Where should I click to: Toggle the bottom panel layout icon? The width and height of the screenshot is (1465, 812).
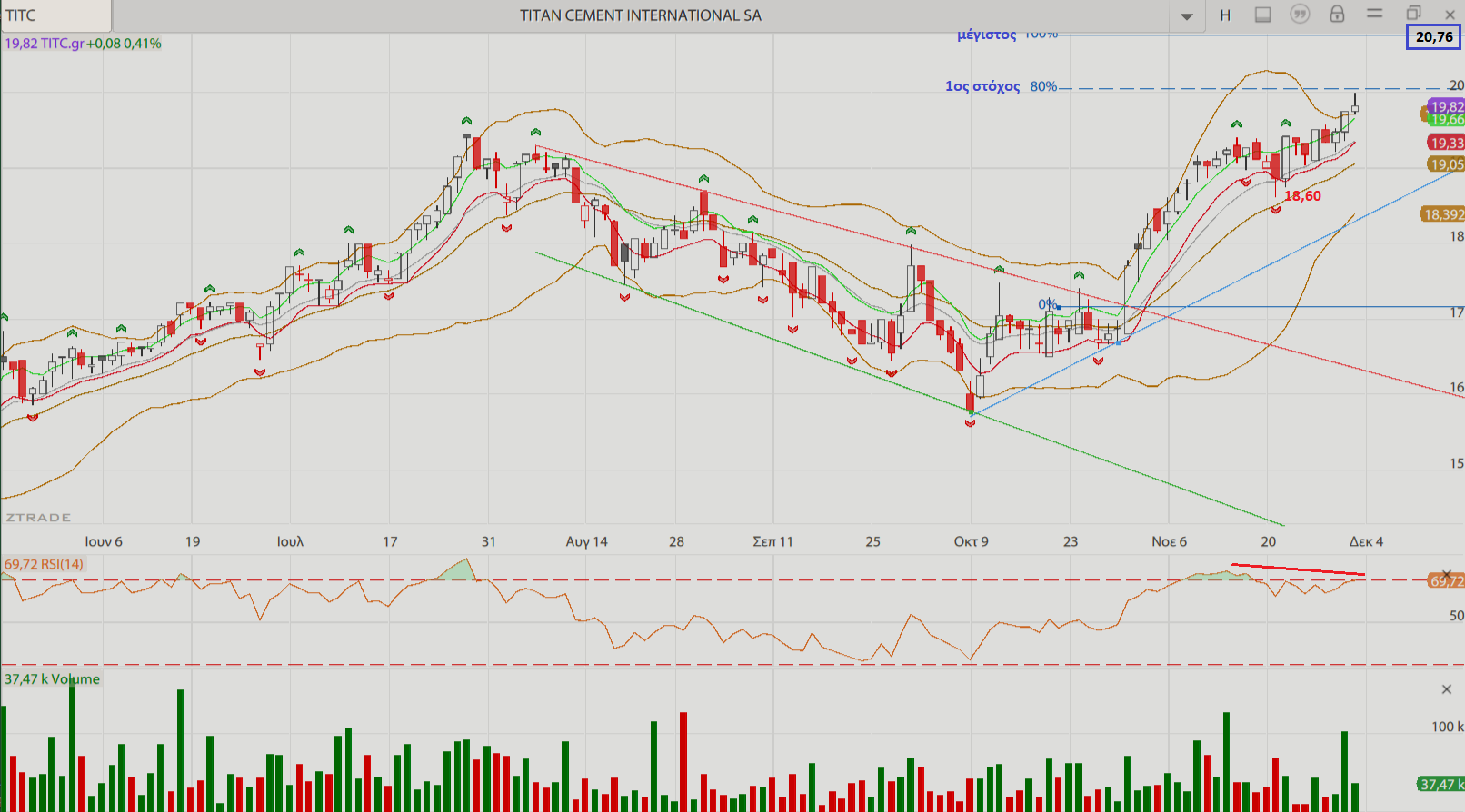pyautogui.click(x=1262, y=15)
